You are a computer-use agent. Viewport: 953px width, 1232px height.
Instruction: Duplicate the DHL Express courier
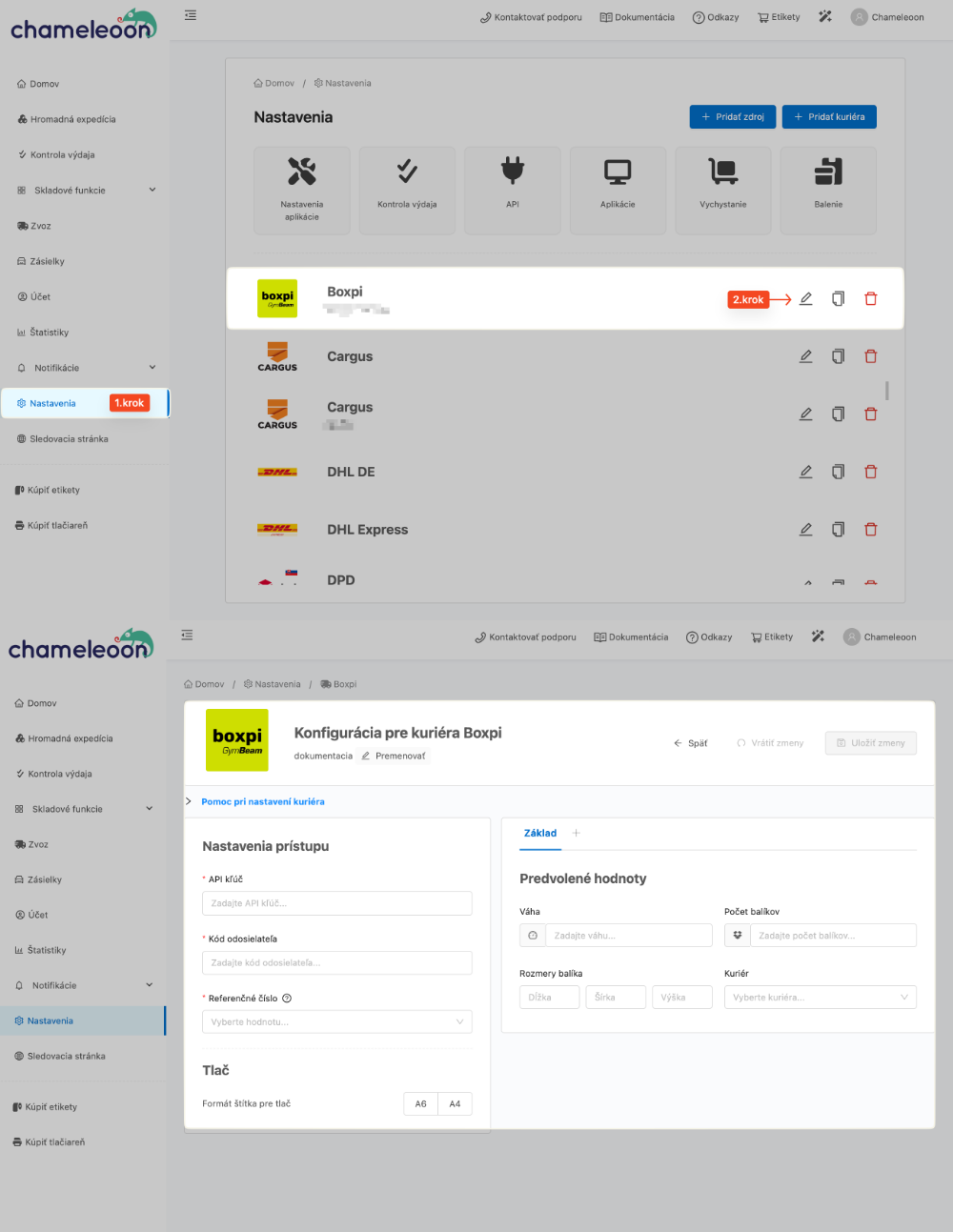click(838, 530)
